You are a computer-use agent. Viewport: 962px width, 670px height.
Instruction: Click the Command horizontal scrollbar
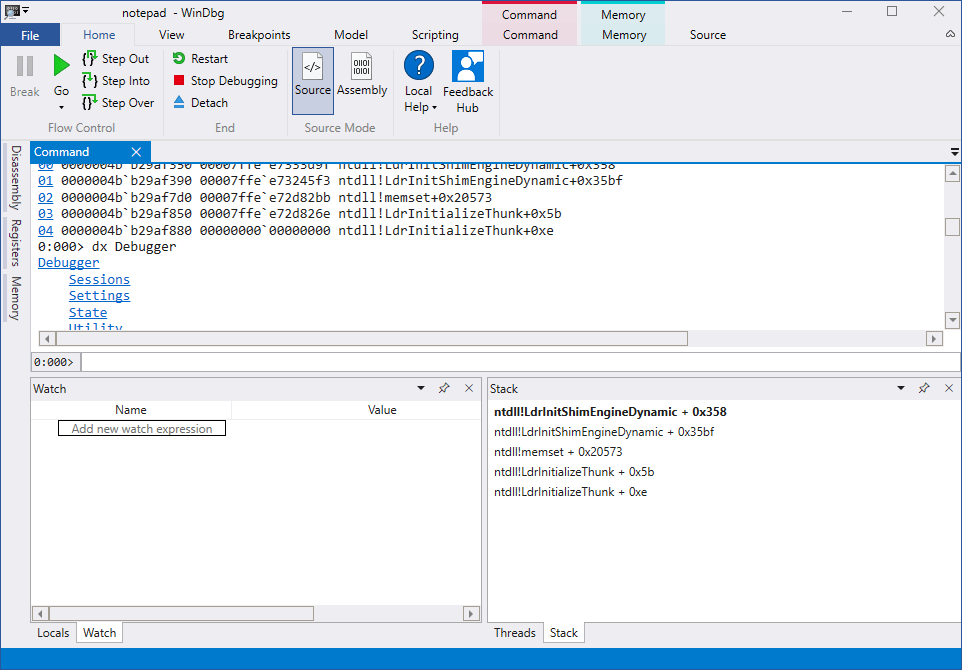372,339
